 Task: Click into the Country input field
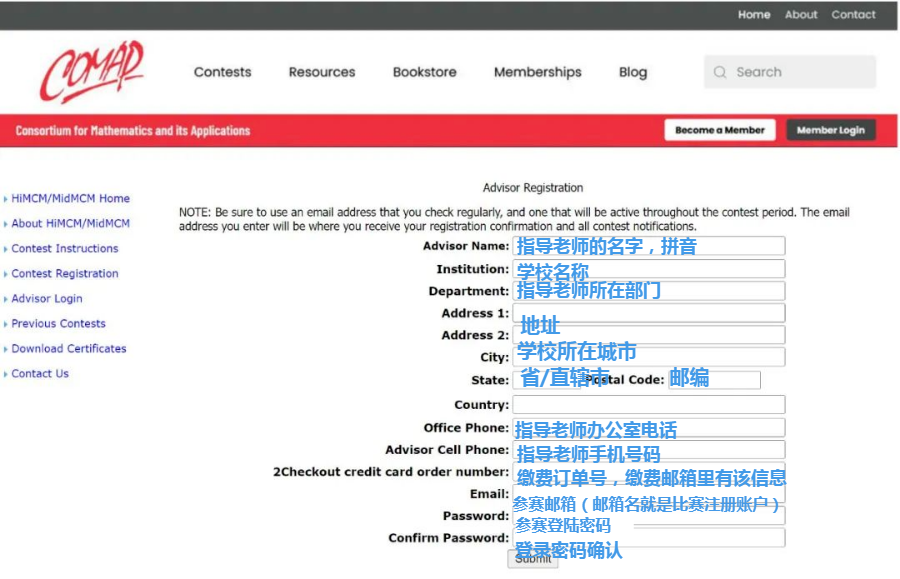[648, 403]
